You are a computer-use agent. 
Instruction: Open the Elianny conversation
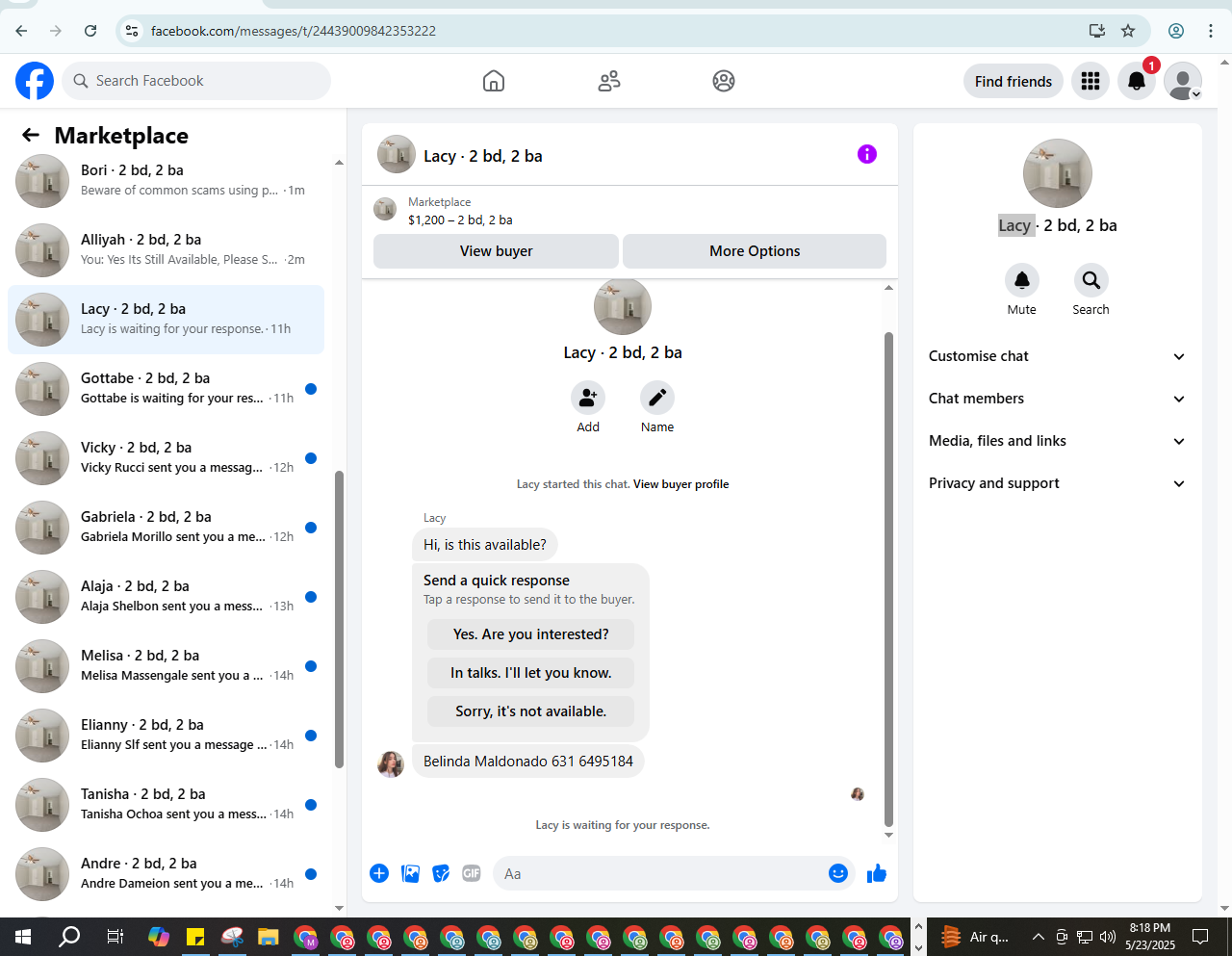click(166, 736)
